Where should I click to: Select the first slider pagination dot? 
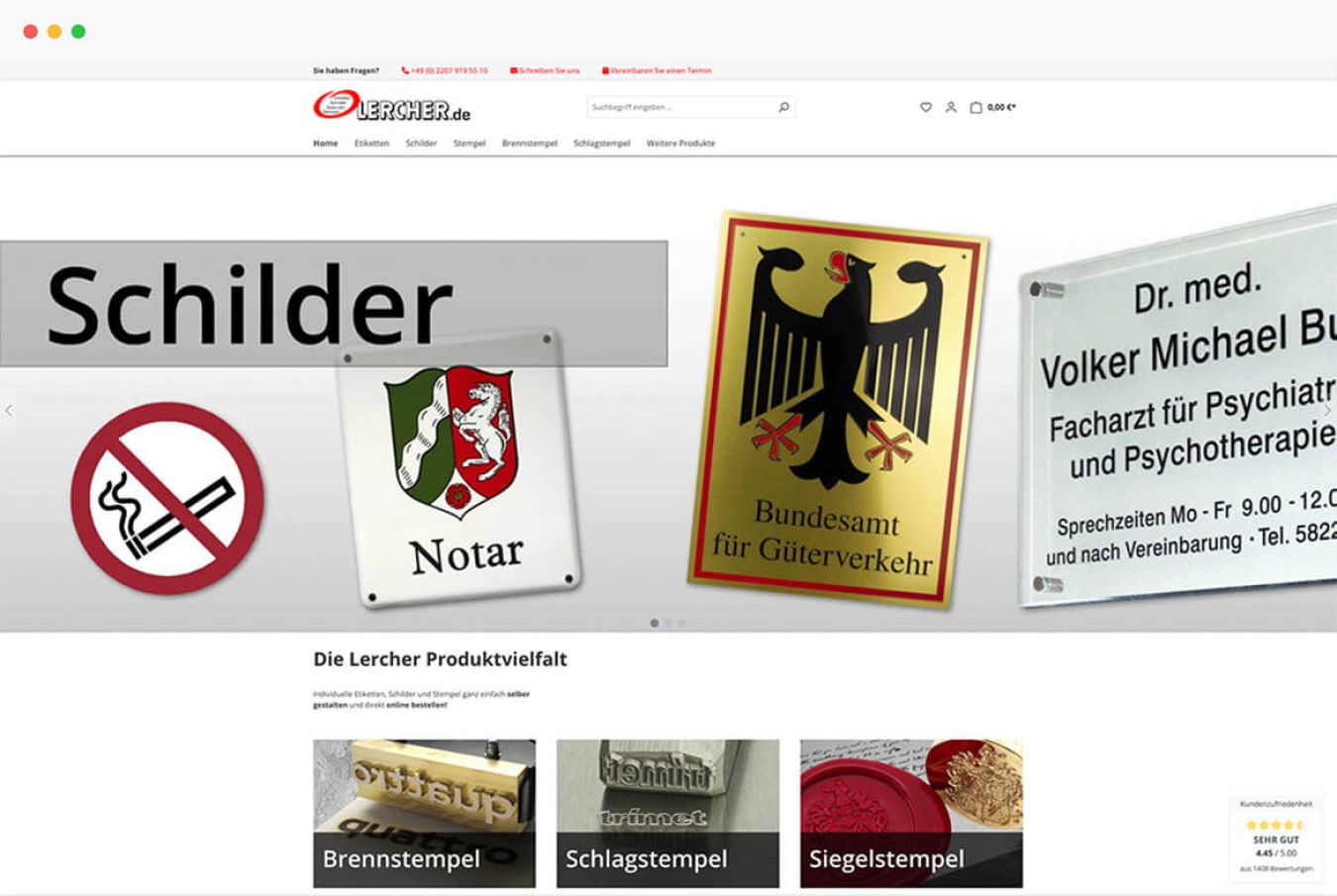(x=654, y=623)
